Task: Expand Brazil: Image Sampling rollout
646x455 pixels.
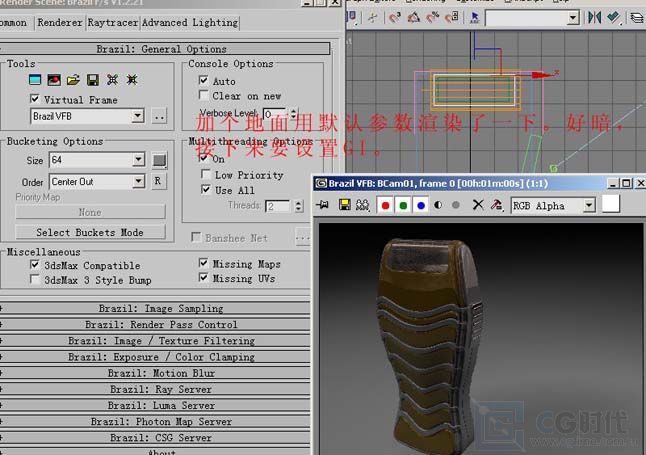Action: [155, 308]
